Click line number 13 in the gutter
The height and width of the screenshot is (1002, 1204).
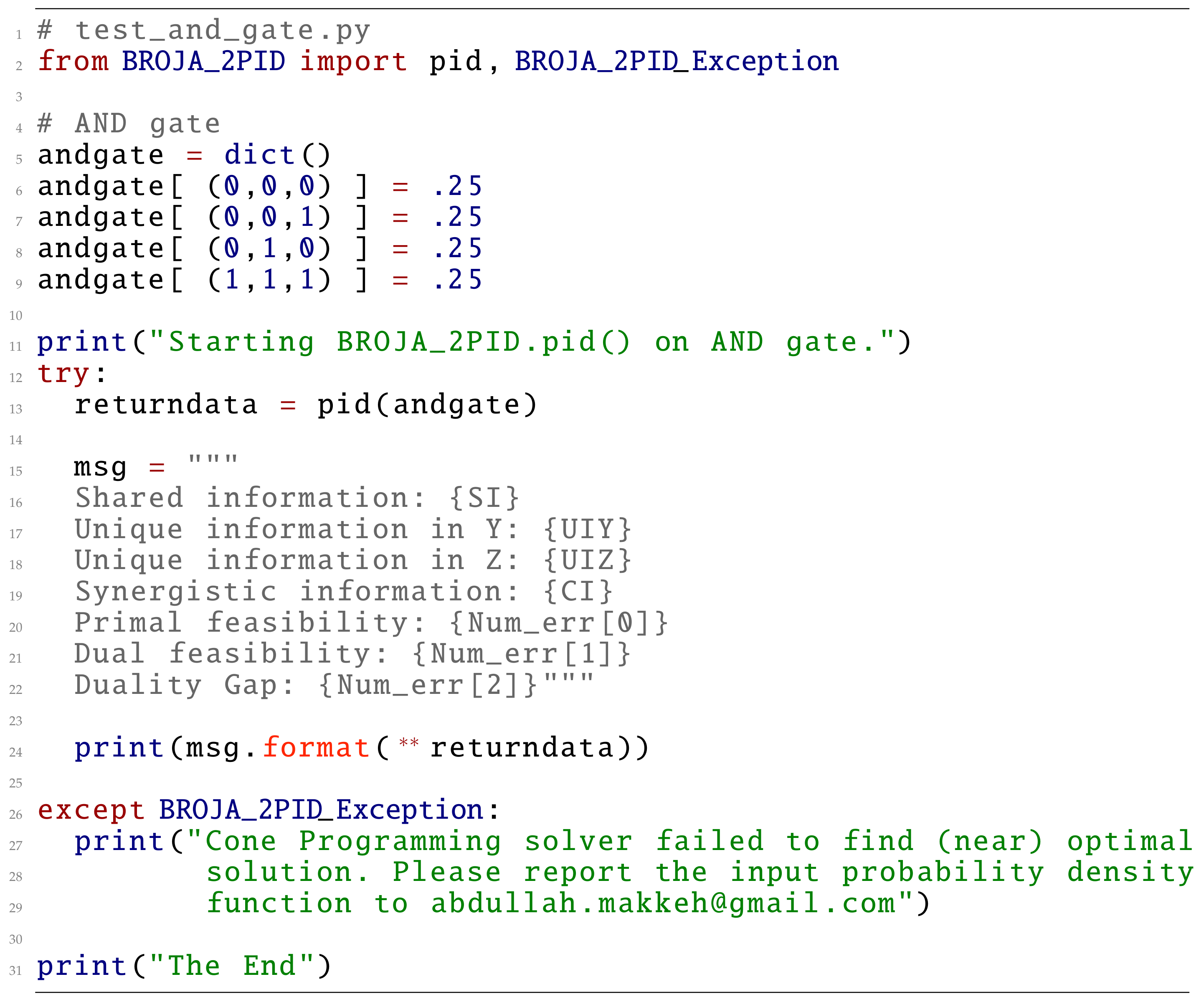tap(16, 409)
